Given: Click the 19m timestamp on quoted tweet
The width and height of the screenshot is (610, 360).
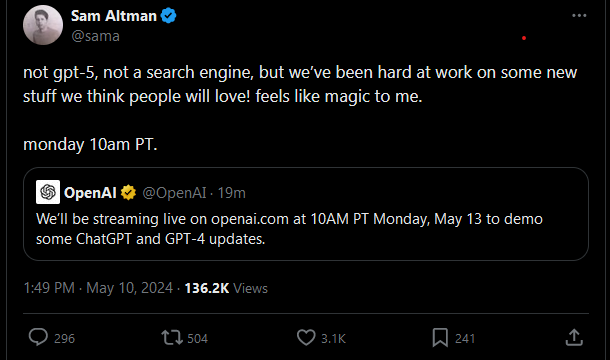Looking at the screenshot, I should pos(231,193).
